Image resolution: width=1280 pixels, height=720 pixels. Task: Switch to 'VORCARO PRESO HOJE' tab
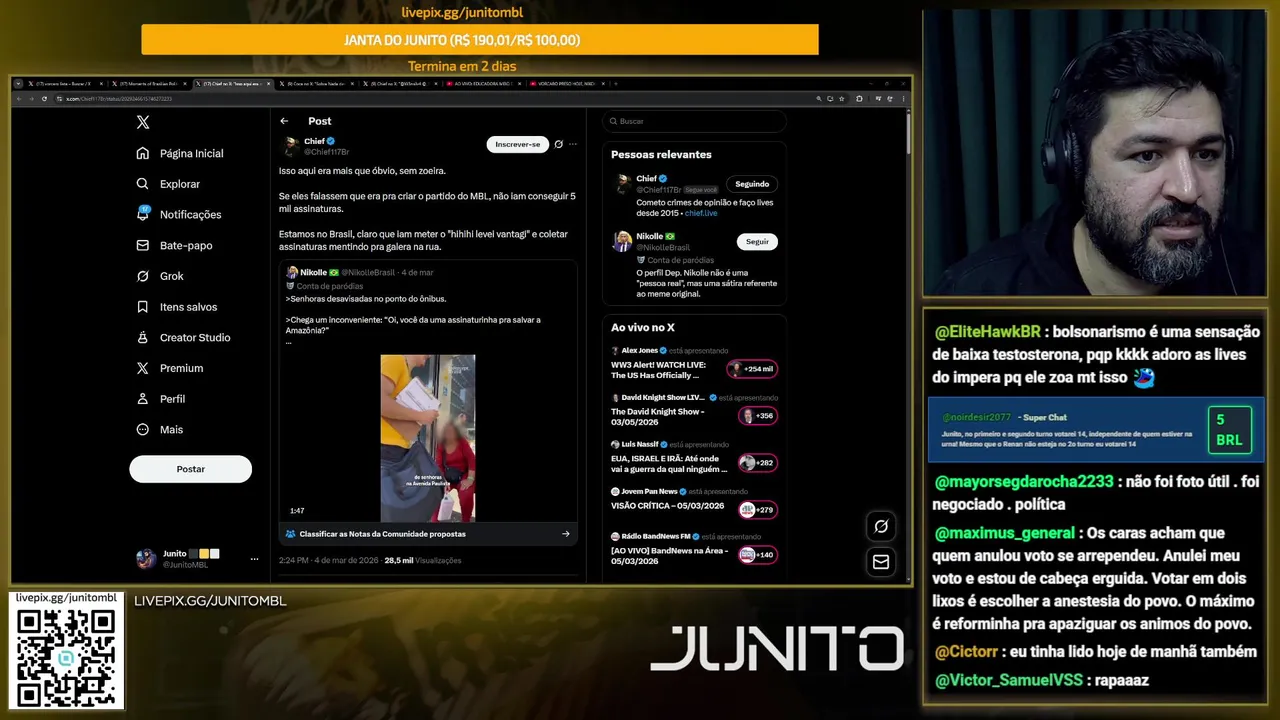tap(567, 84)
